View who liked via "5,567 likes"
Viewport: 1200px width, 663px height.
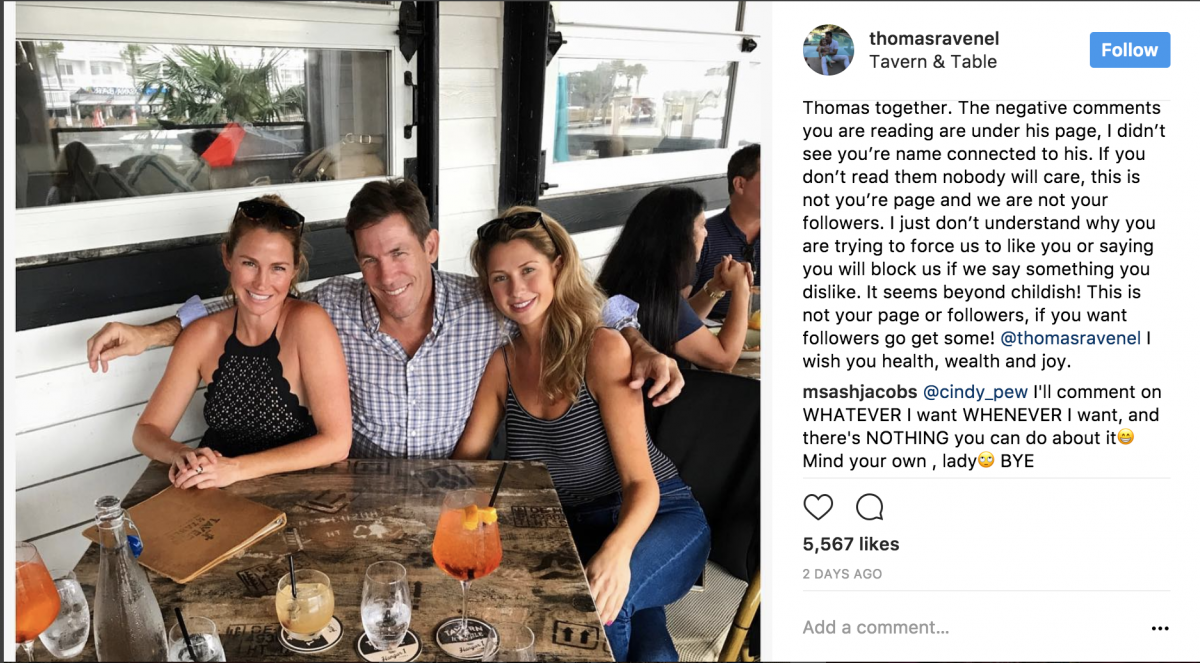click(851, 545)
